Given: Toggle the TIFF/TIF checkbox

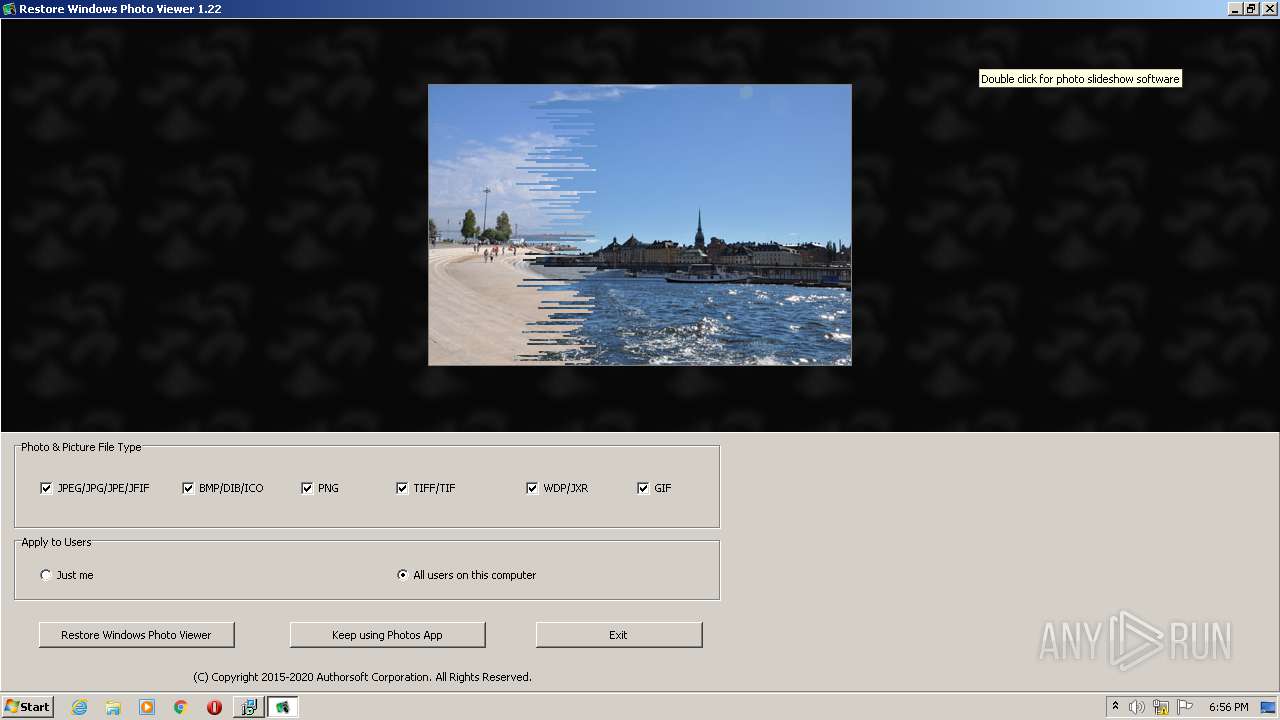Looking at the screenshot, I should (402, 488).
